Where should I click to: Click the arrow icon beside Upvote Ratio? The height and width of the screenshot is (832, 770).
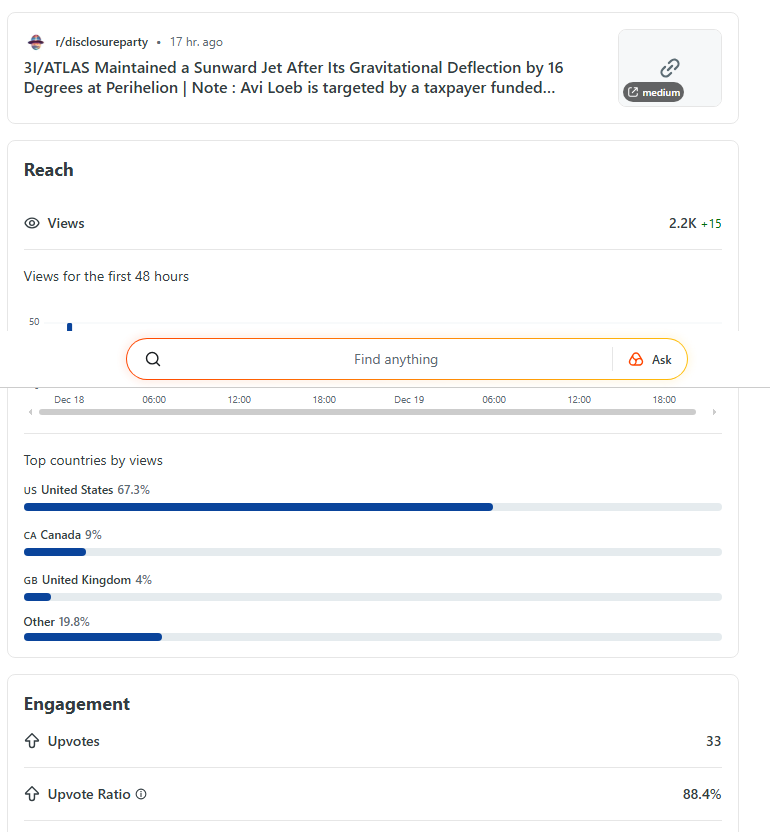pyautogui.click(x=32, y=794)
